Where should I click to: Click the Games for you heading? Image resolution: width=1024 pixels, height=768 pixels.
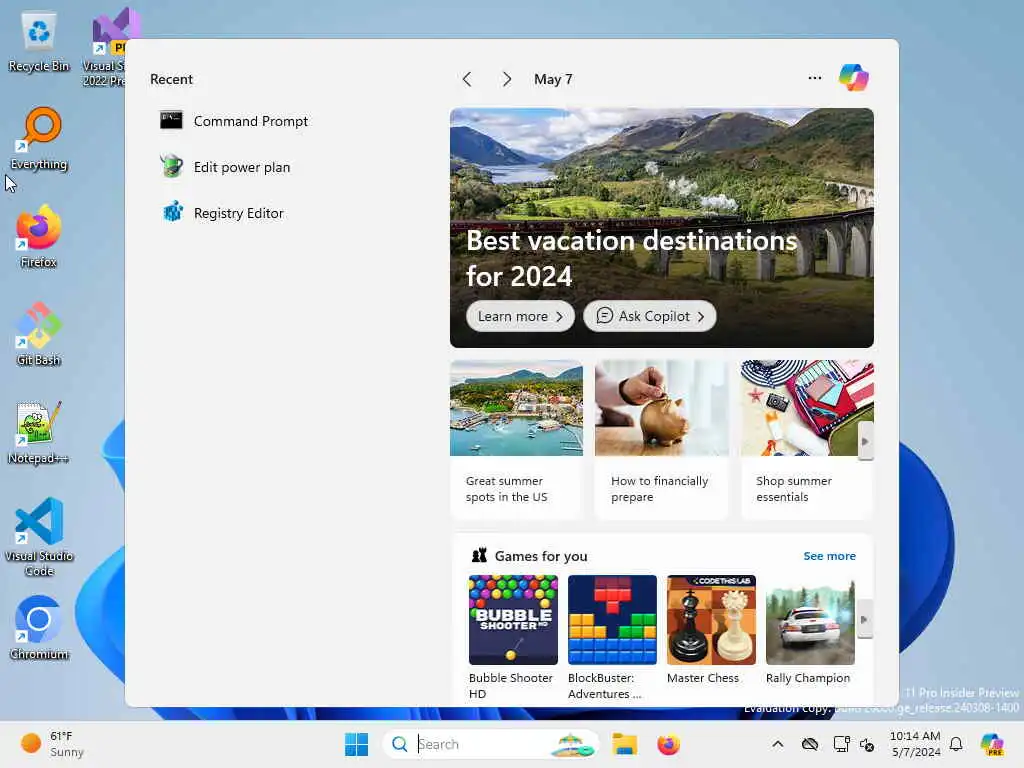click(x=541, y=556)
